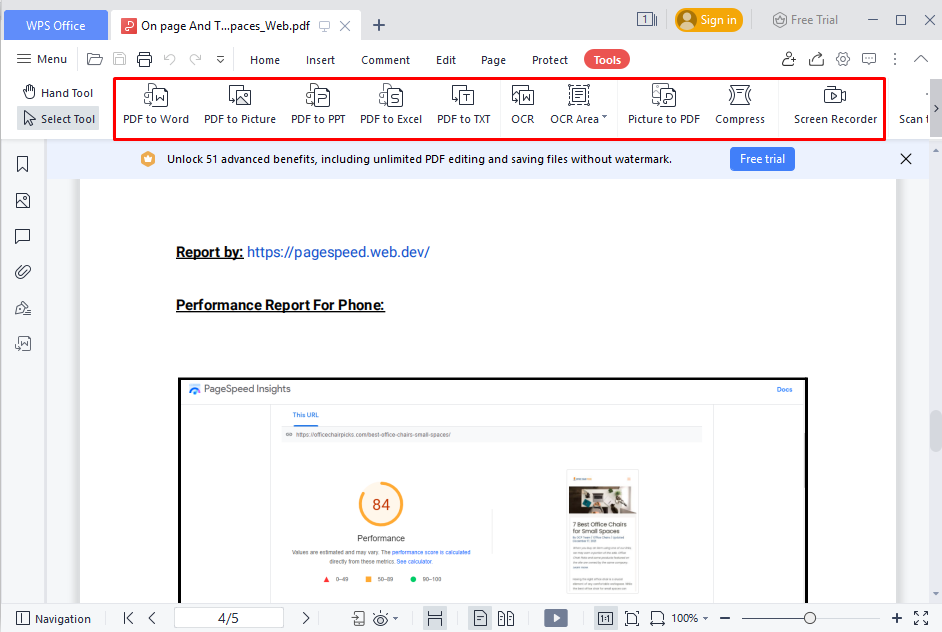942x632 pixels.
Task: Open the pagespeed.web.dev hyperlink
Action: pos(338,252)
